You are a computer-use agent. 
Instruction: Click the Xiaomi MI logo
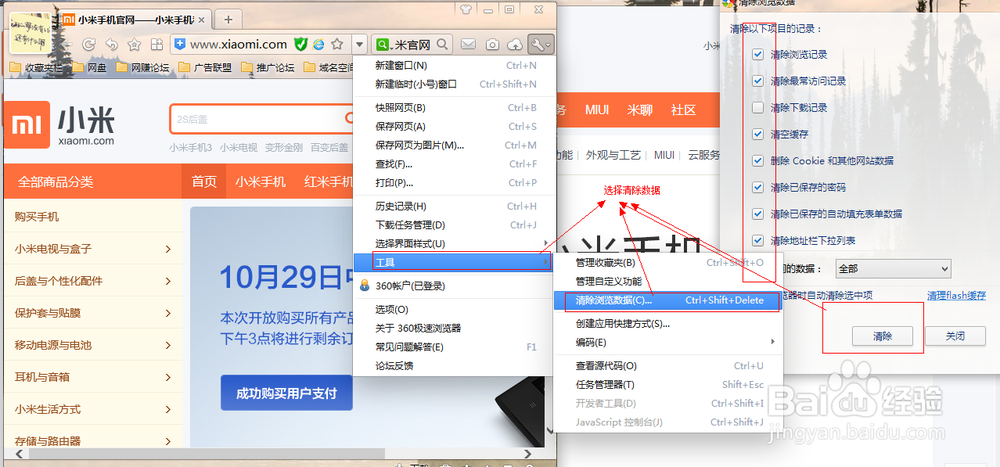coord(27,124)
